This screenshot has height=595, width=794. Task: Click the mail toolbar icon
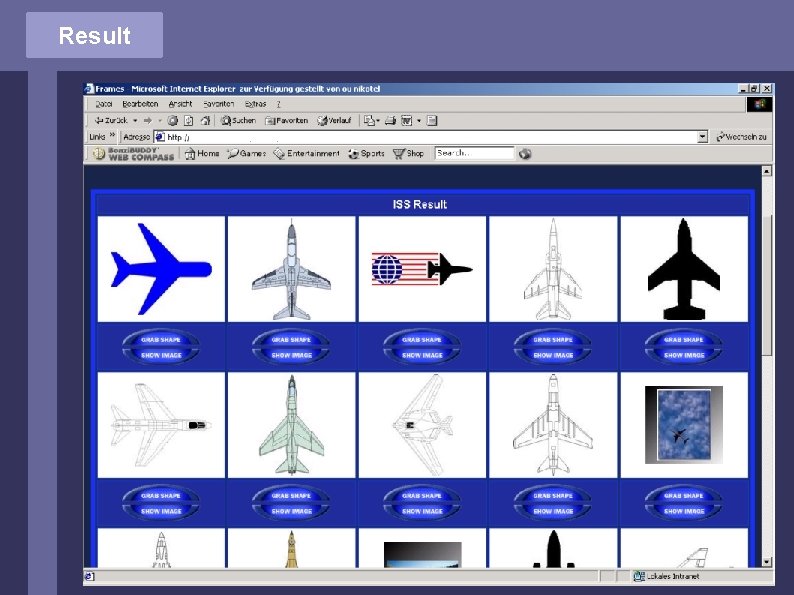pos(370,121)
